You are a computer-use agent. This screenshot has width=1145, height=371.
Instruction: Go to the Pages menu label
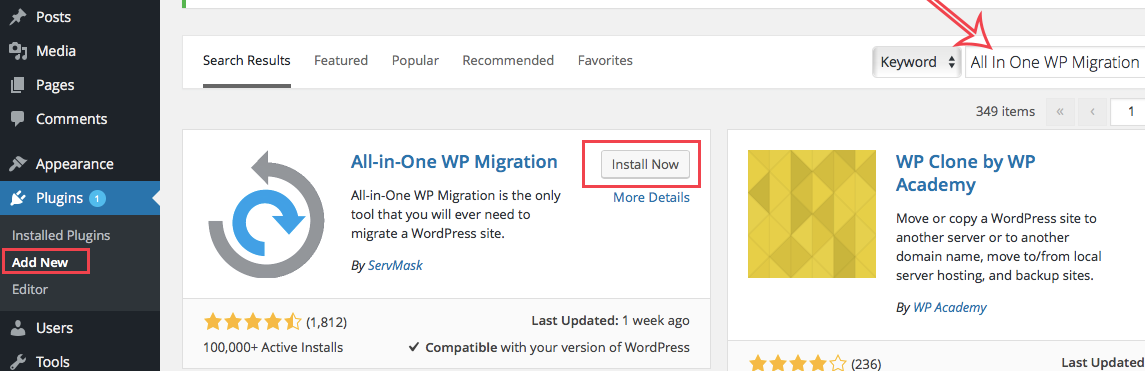coord(55,85)
